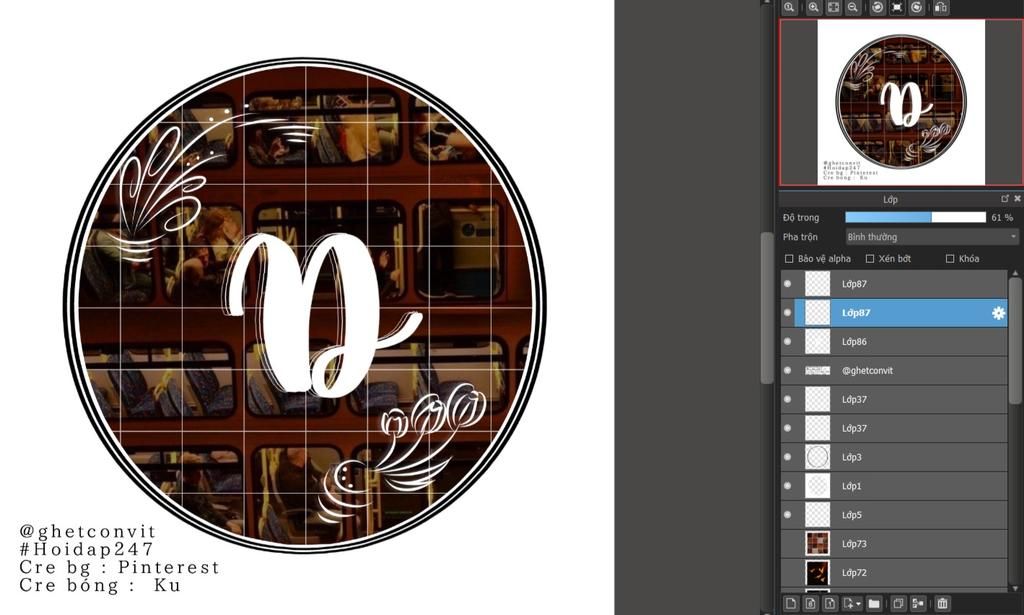Click the Lớp73 layer thumbnail
Viewport: 1024px width, 615px height.
pos(818,543)
